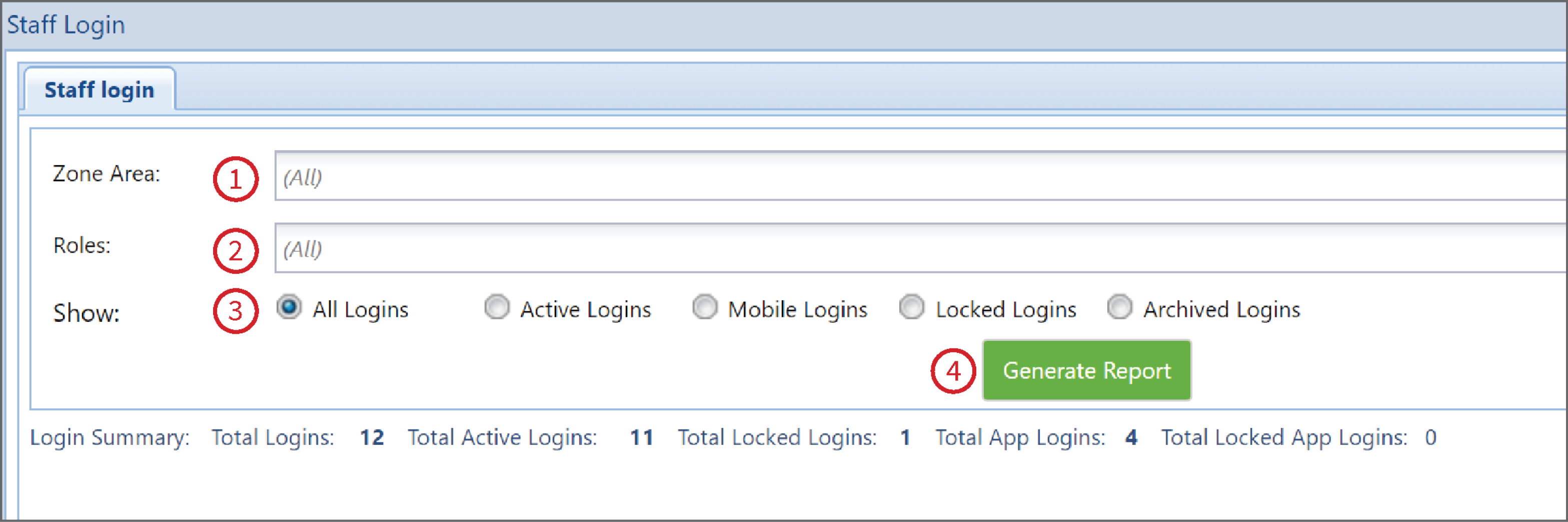Open the Staff login tab
Viewport: 1568px width, 522px height.
[100, 90]
